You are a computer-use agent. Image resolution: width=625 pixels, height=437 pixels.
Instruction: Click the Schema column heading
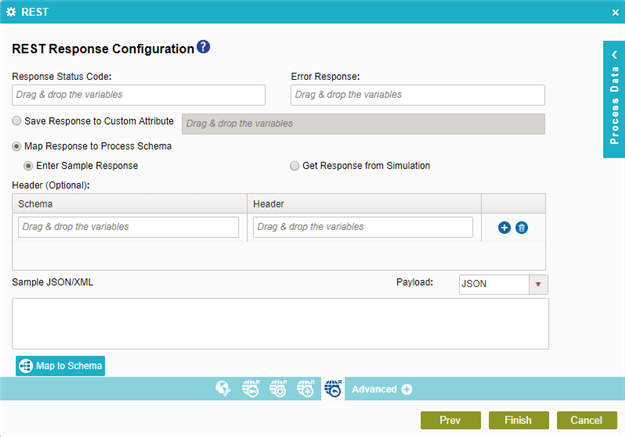35,204
